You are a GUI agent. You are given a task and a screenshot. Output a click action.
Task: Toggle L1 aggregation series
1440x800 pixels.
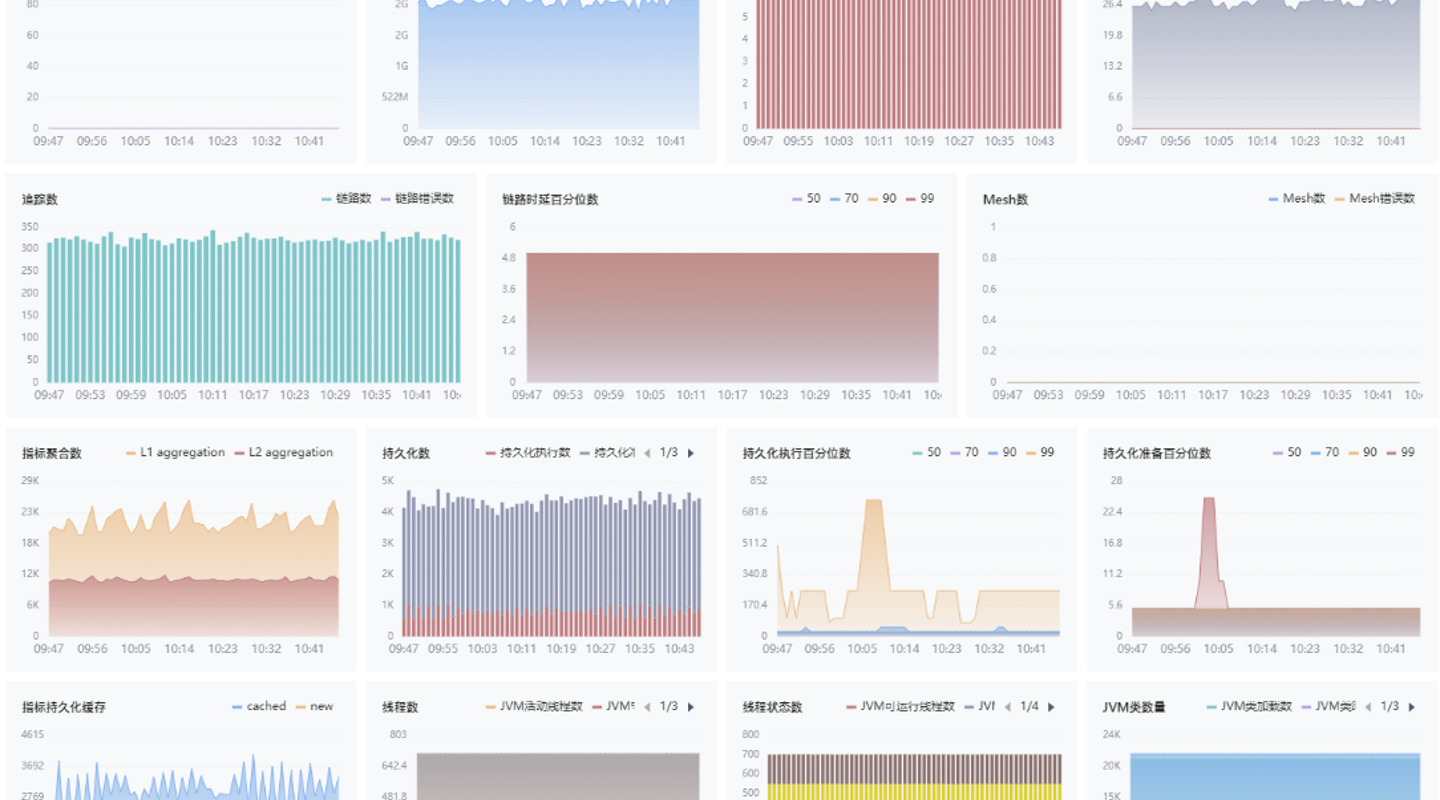click(x=175, y=453)
